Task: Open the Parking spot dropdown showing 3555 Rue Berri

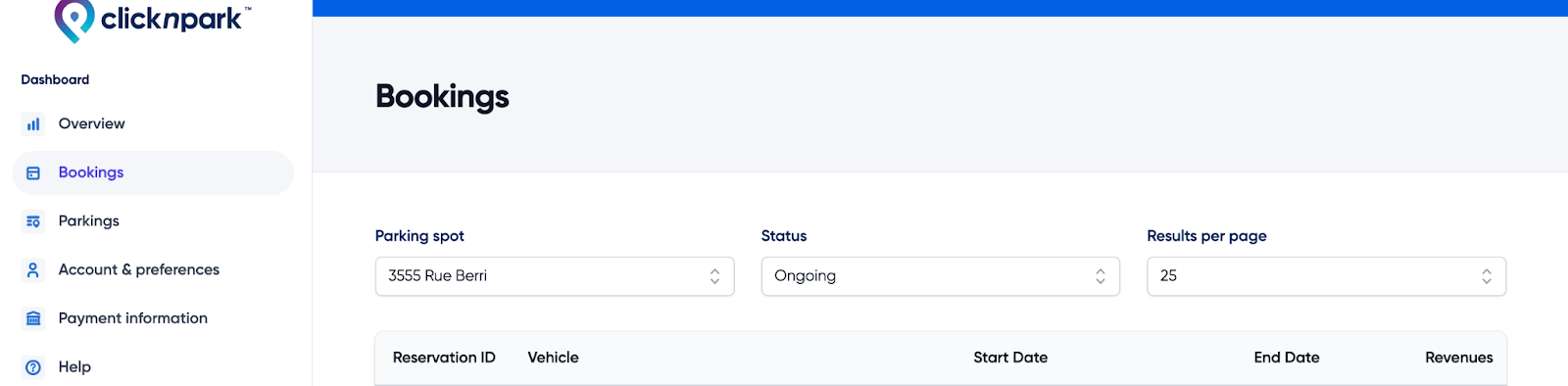Action: point(555,276)
